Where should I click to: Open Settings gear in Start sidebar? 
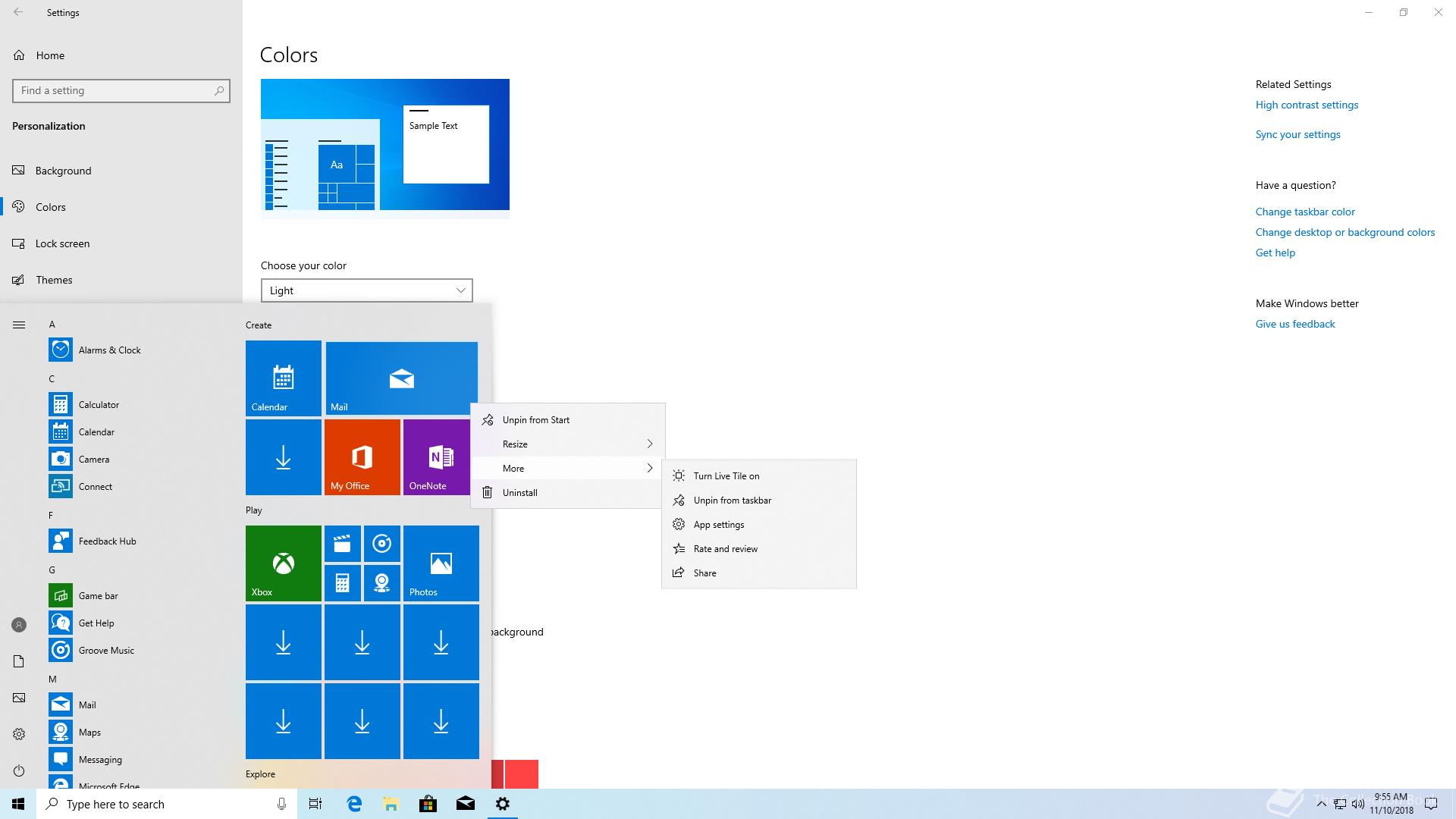(x=19, y=734)
